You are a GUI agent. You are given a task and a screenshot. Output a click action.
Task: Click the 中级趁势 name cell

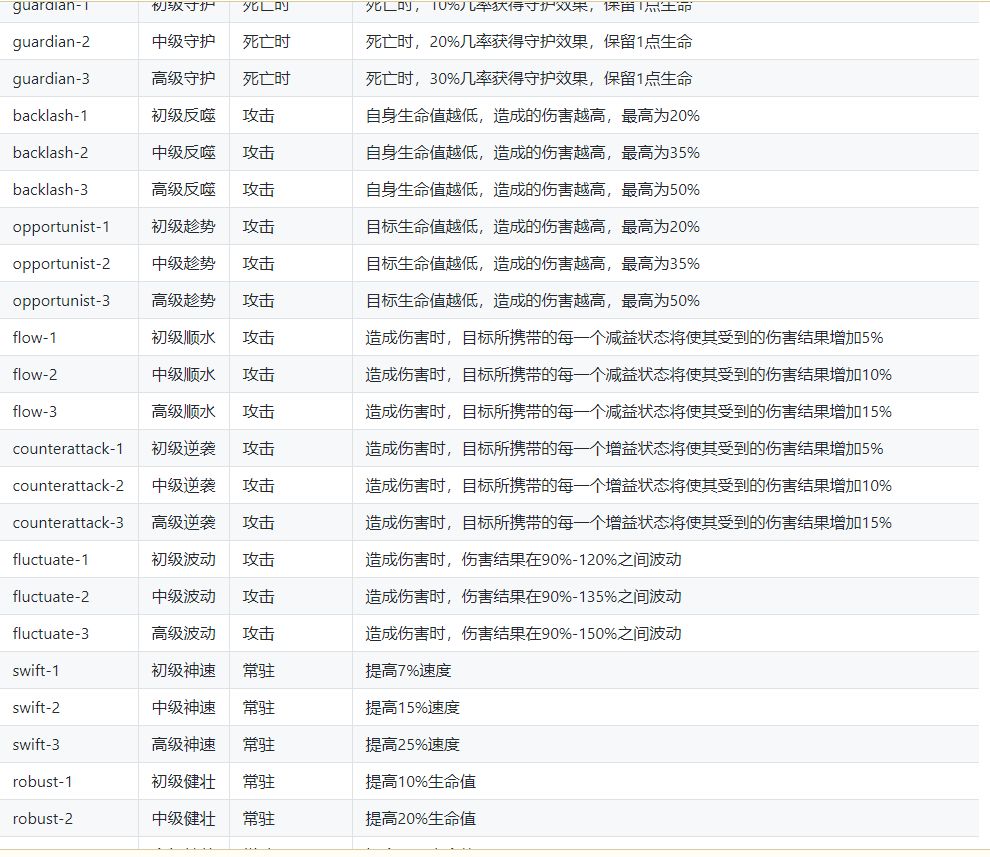184,263
